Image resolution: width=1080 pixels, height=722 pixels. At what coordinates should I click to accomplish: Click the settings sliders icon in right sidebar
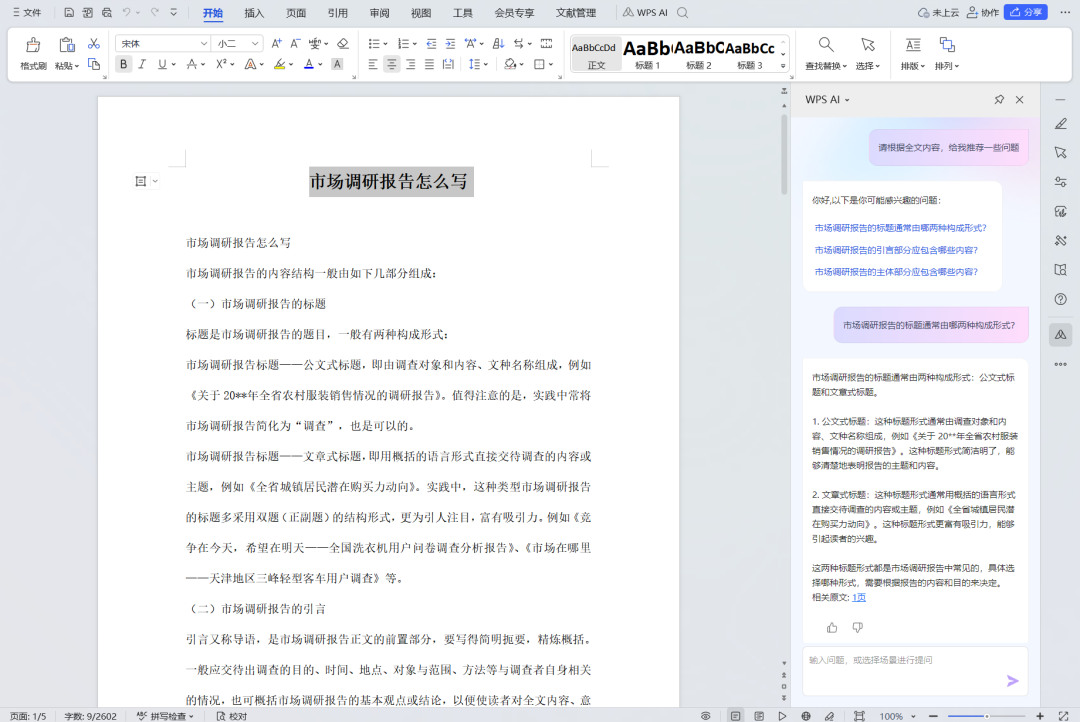(x=1061, y=182)
